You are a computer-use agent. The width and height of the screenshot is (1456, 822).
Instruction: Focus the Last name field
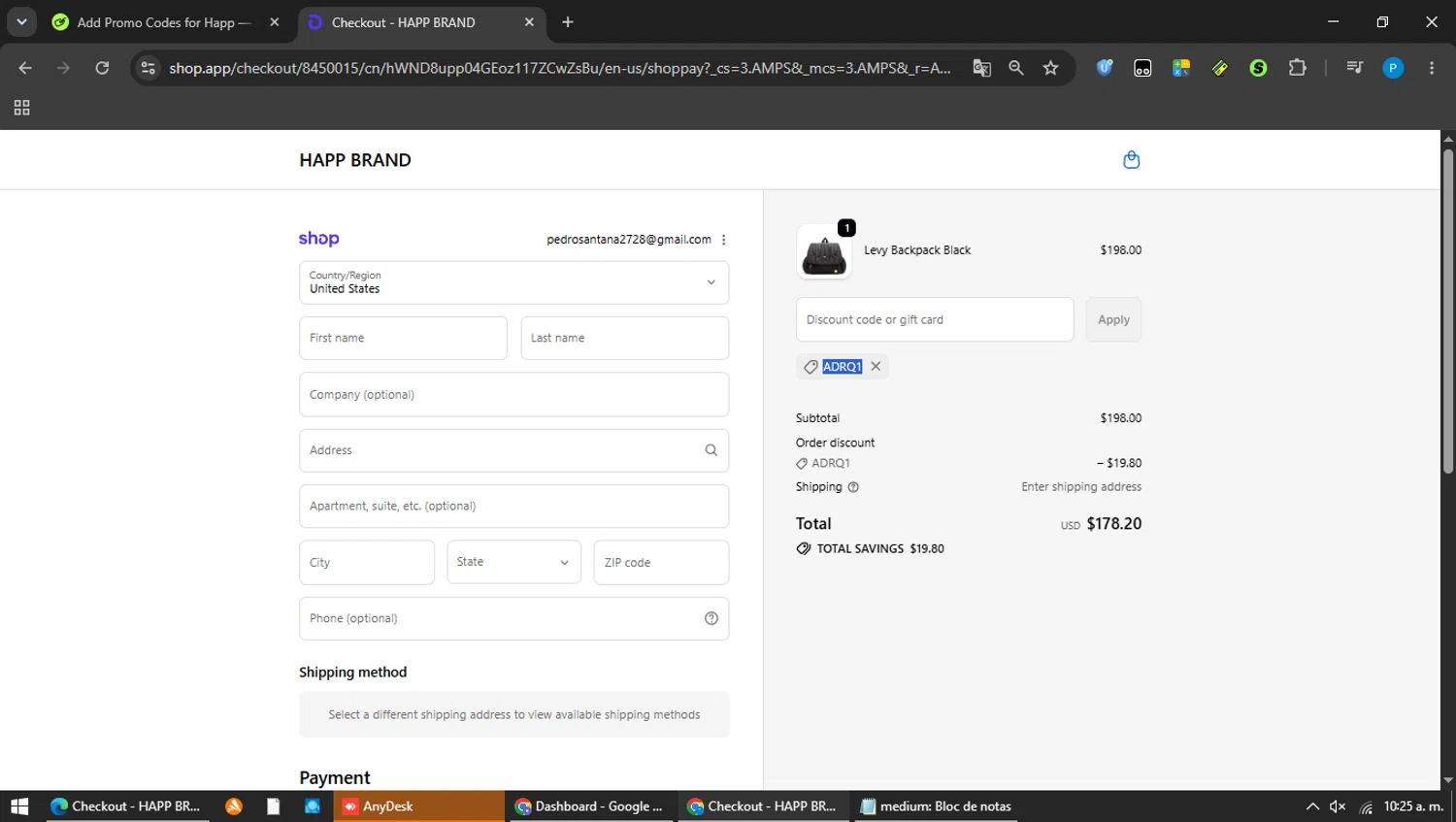coord(625,338)
